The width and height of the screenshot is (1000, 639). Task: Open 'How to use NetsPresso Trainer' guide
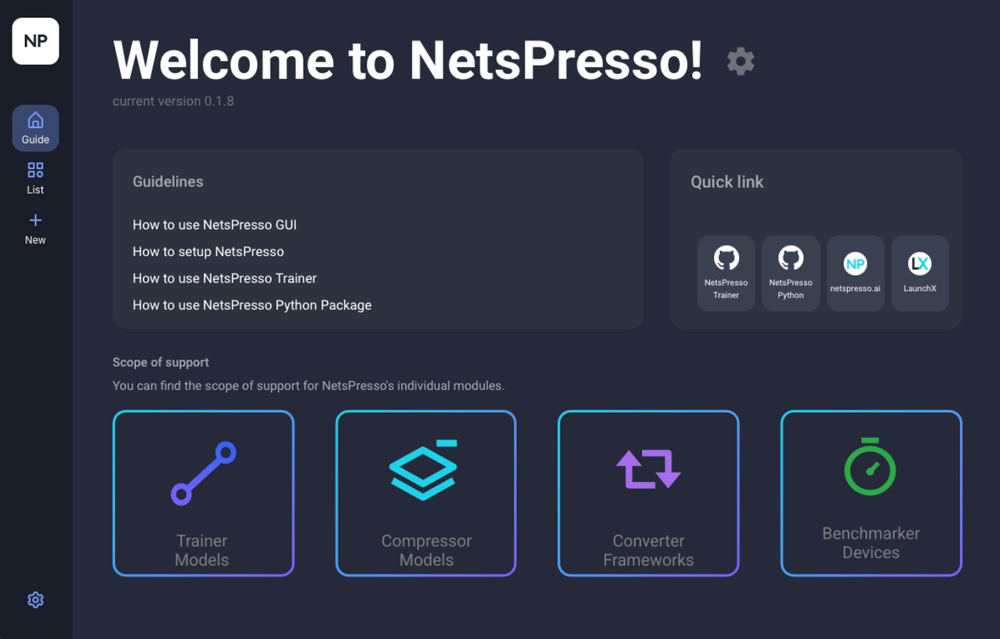click(x=225, y=278)
